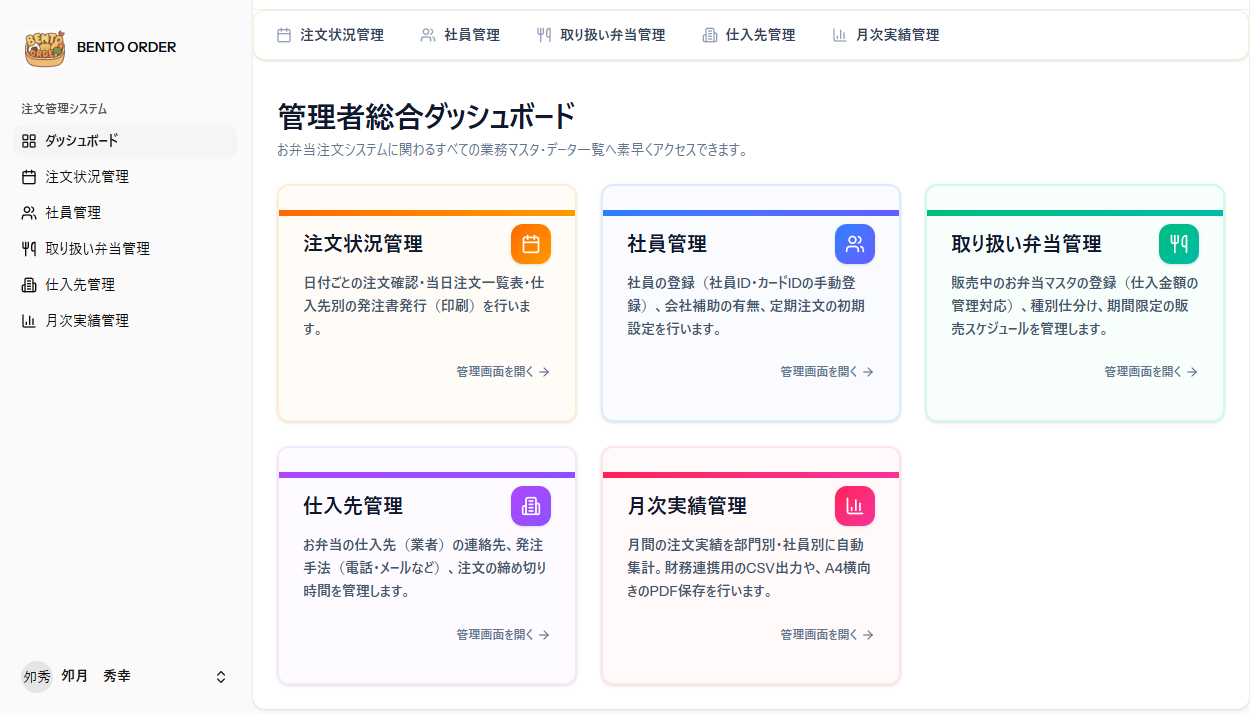Click the fork-knife icon beside sidebar 取り扱い弁当管理
This screenshot has width=1250, height=715.
pos(28,249)
